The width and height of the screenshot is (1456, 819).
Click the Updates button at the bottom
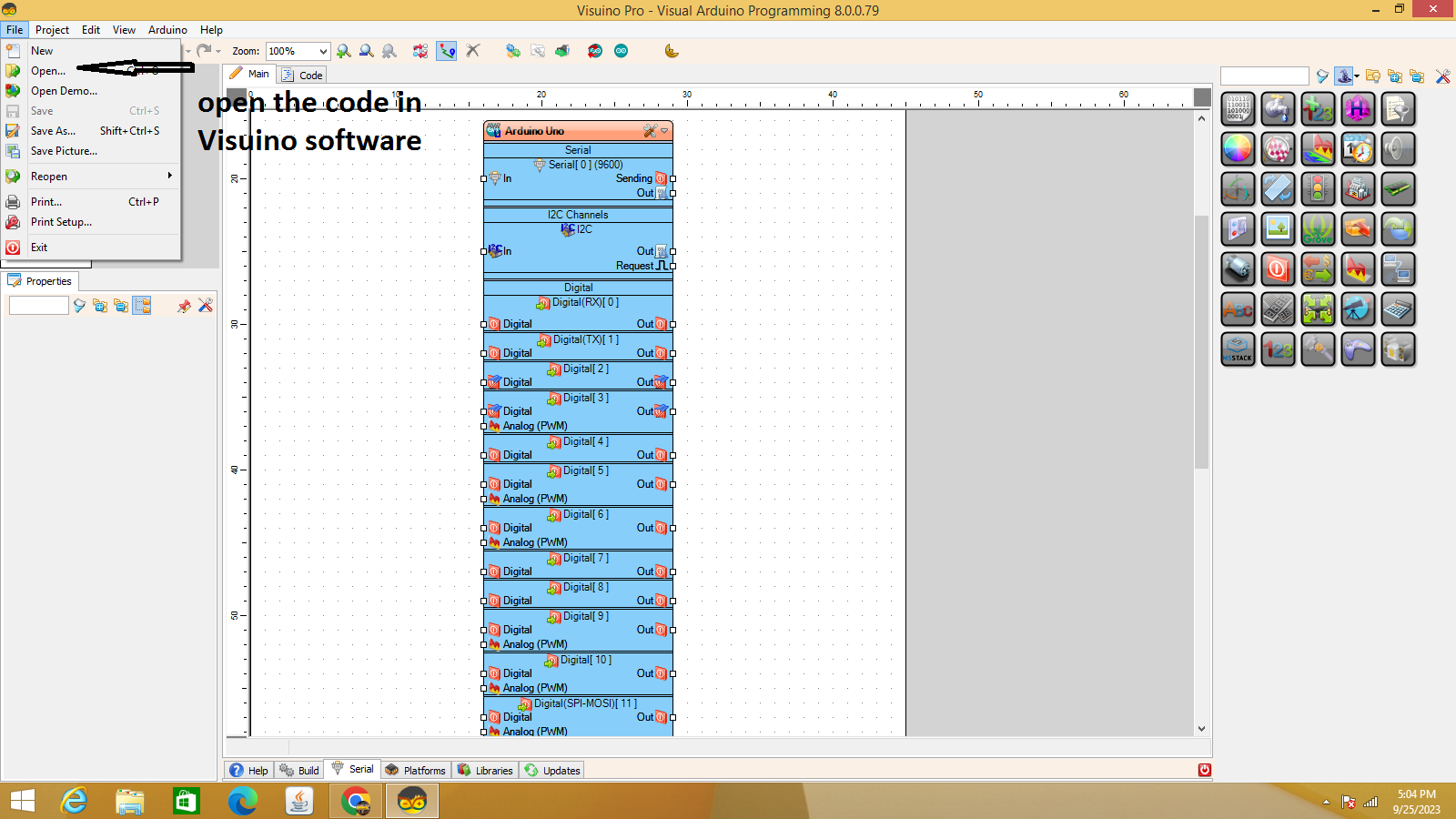click(x=551, y=770)
